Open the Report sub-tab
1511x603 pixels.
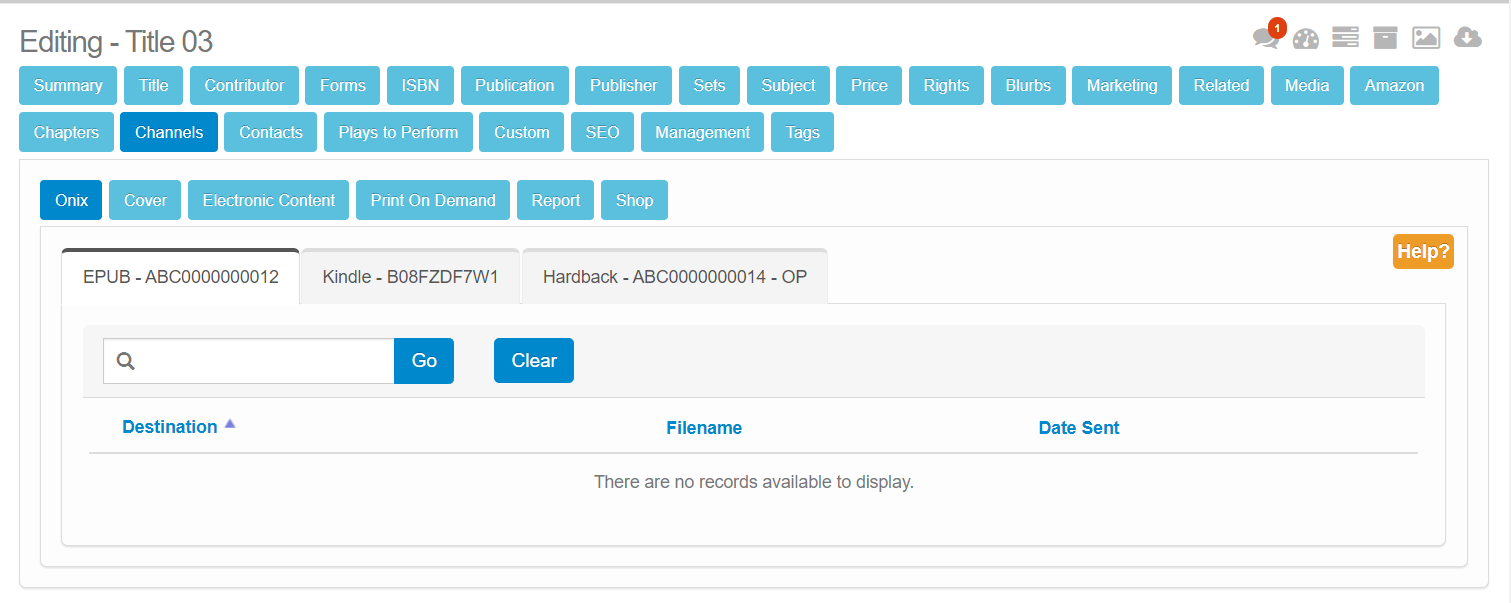[x=556, y=200]
